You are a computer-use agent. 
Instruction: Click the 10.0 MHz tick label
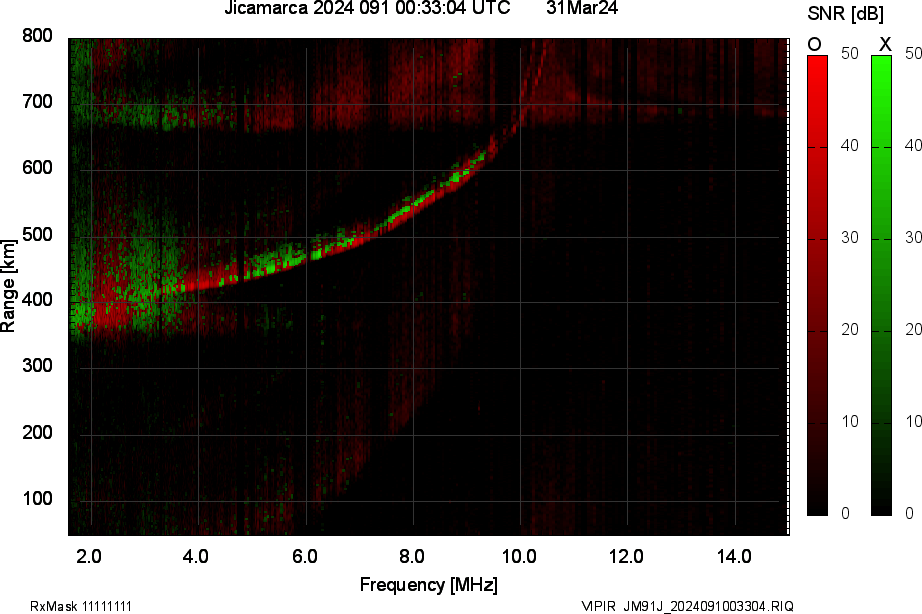point(519,556)
